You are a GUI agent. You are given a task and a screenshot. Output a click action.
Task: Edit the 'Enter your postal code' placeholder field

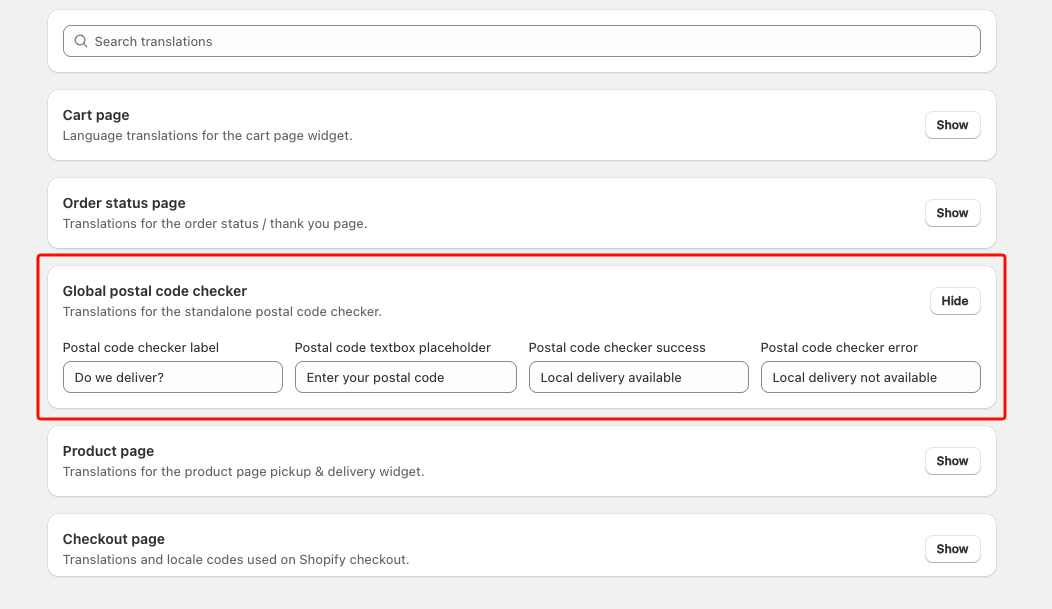[405, 377]
